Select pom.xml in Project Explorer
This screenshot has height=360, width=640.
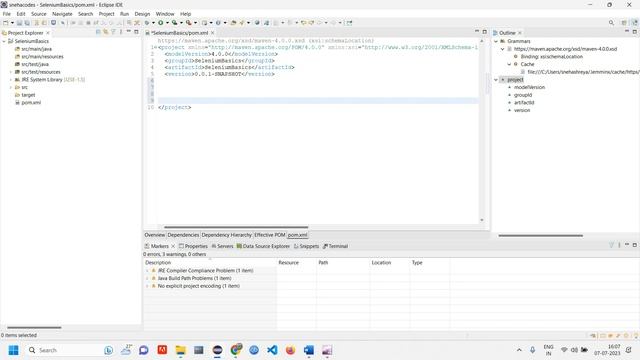point(31,103)
